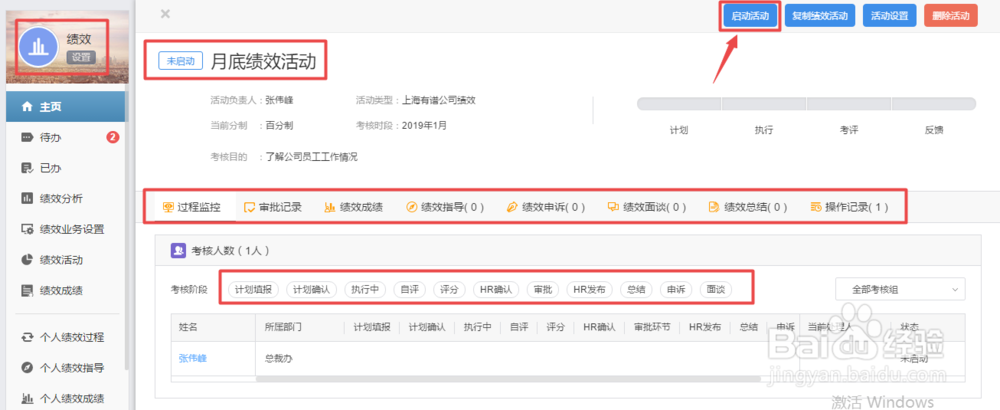This screenshot has height=410, width=1000.
Task: Filter by the 计划确认 stage pill
Action: pos(311,289)
